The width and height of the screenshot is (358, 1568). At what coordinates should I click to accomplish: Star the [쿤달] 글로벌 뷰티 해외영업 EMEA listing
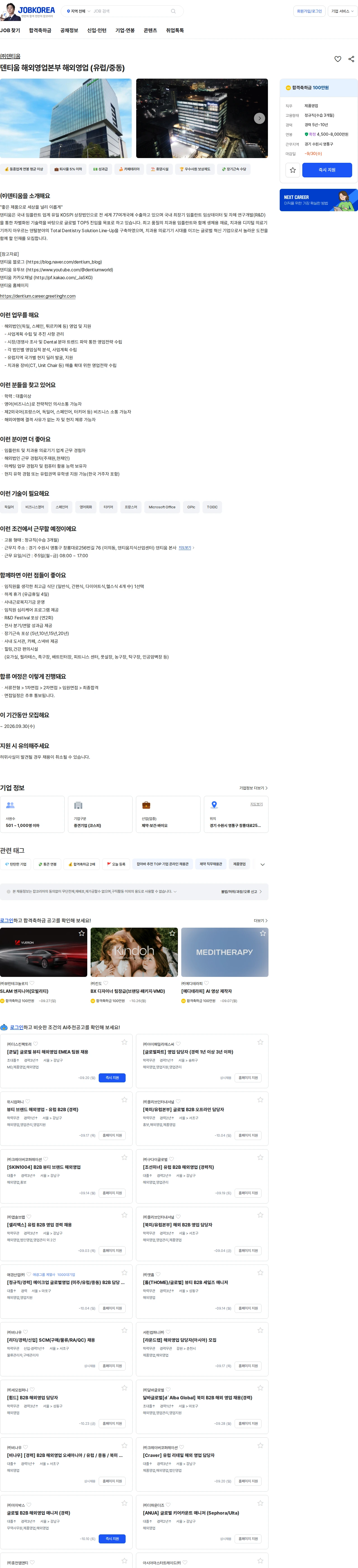[x=124, y=1042]
